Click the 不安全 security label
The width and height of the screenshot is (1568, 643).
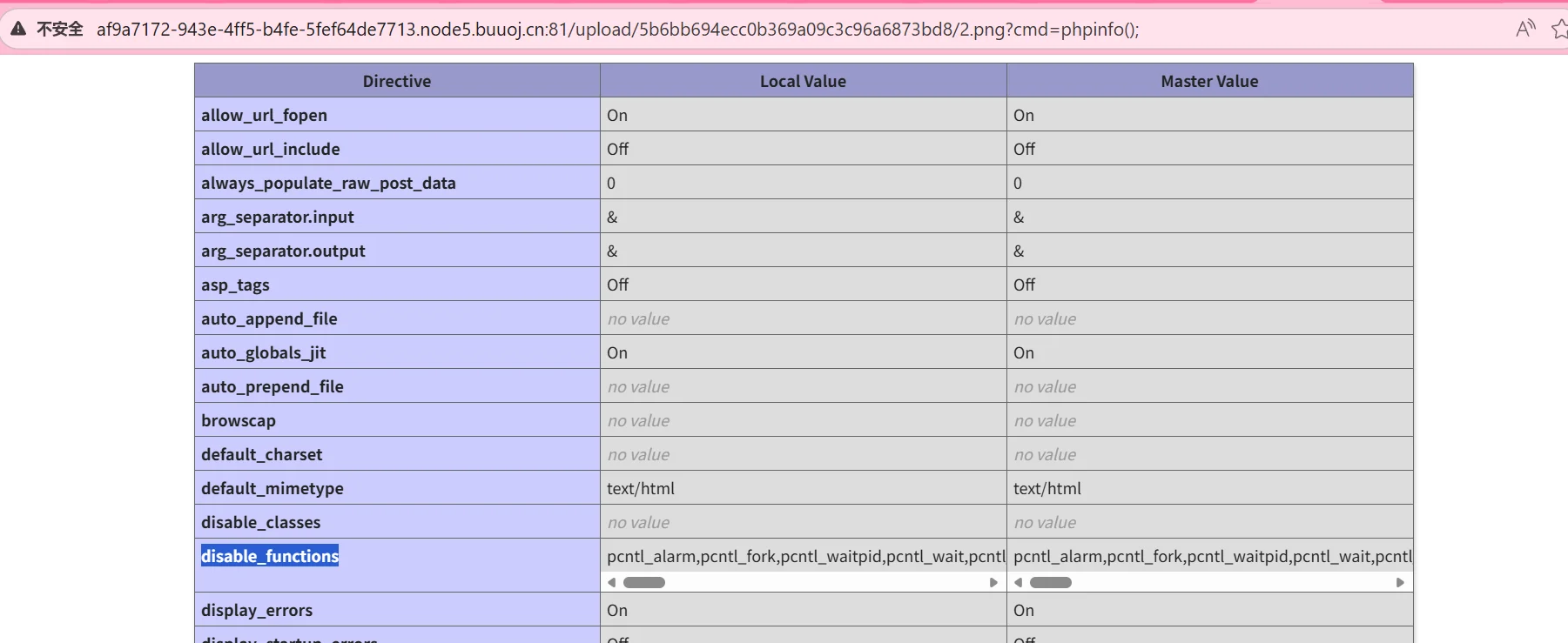pos(60,30)
